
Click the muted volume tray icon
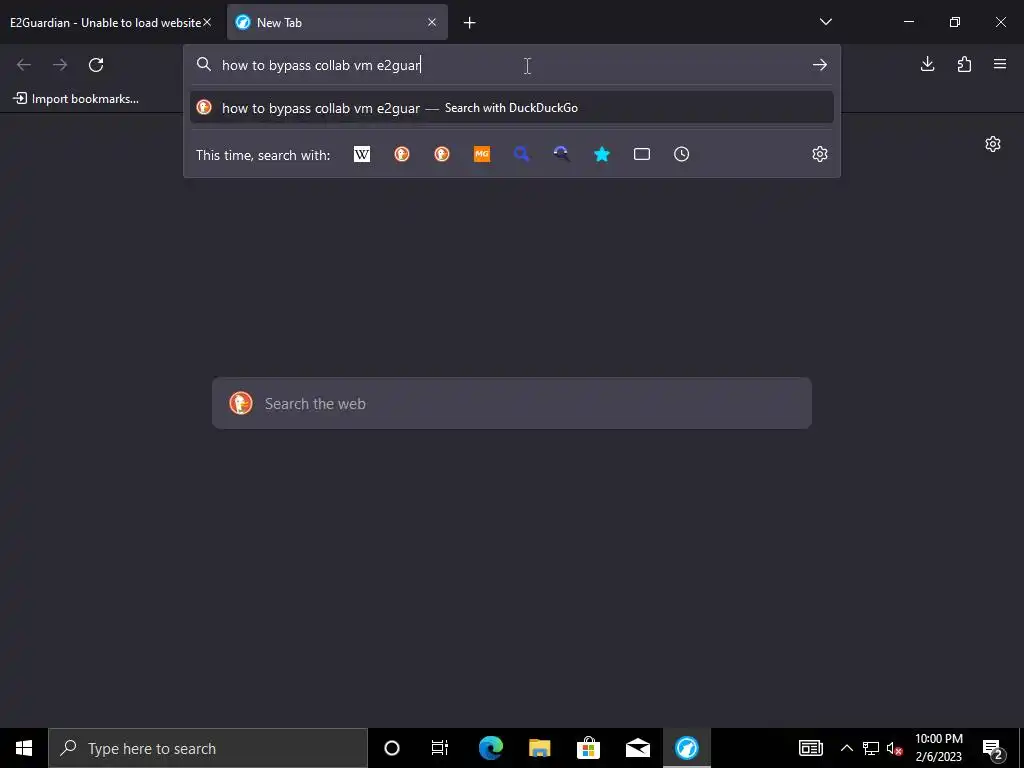click(894, 748)
